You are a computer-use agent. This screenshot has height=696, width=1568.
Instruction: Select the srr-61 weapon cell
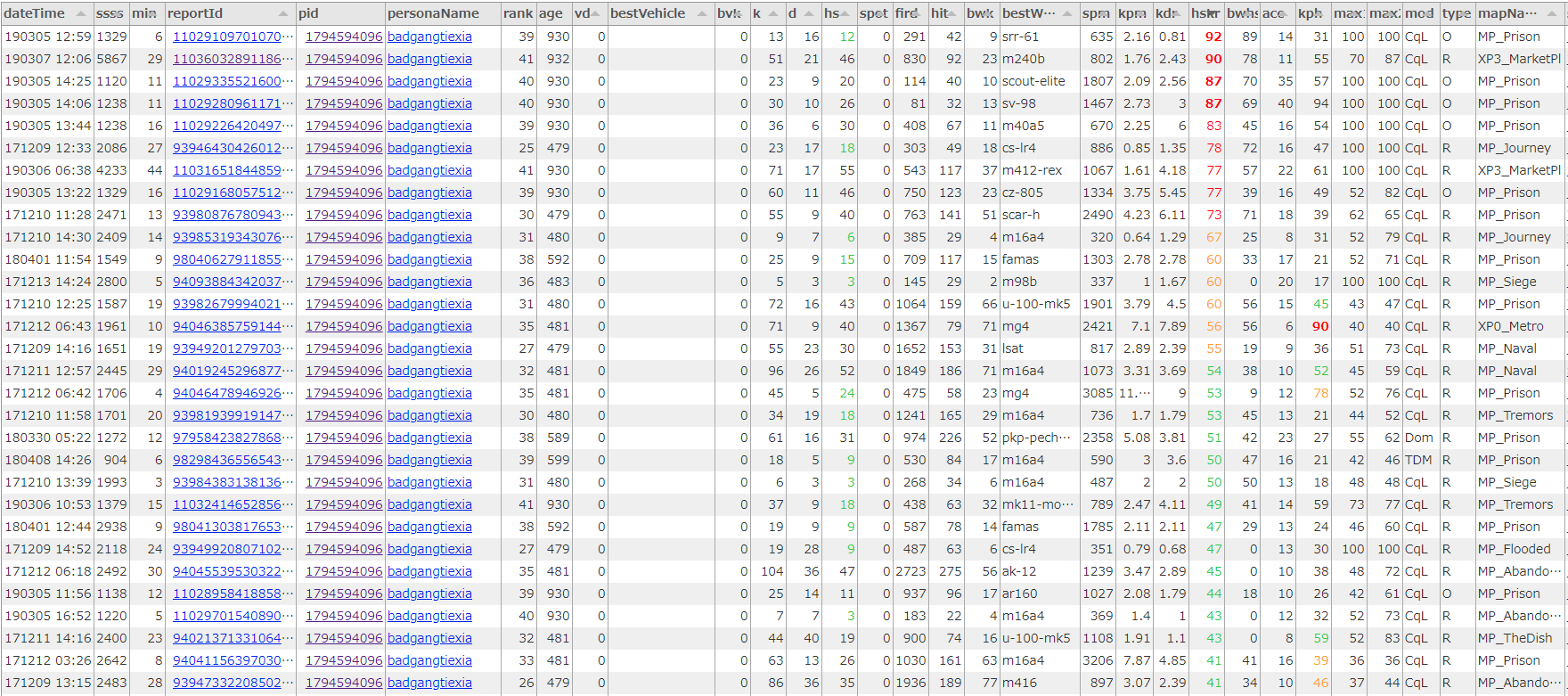point(1040,37)
